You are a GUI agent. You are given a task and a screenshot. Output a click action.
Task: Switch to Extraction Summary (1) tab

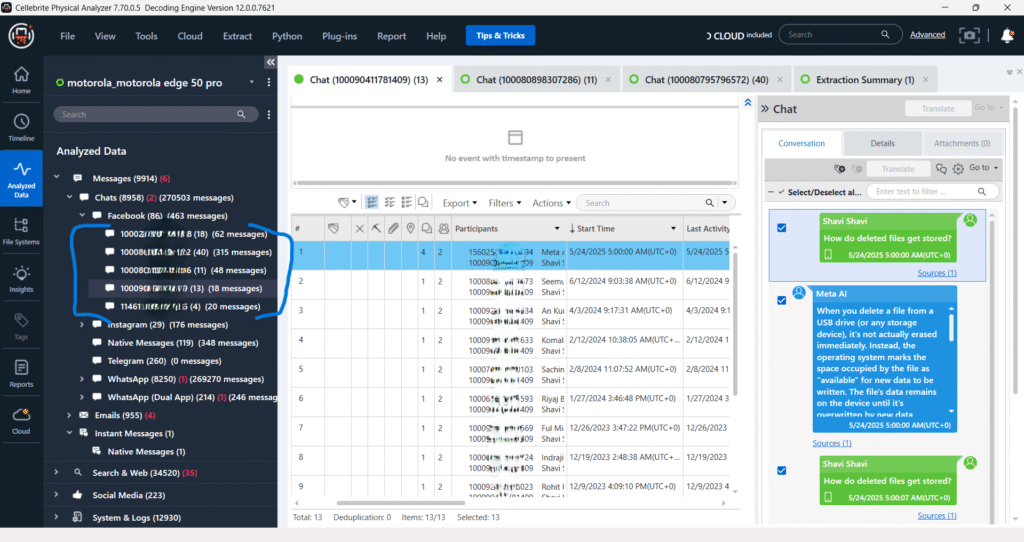(x=865, y=80)
